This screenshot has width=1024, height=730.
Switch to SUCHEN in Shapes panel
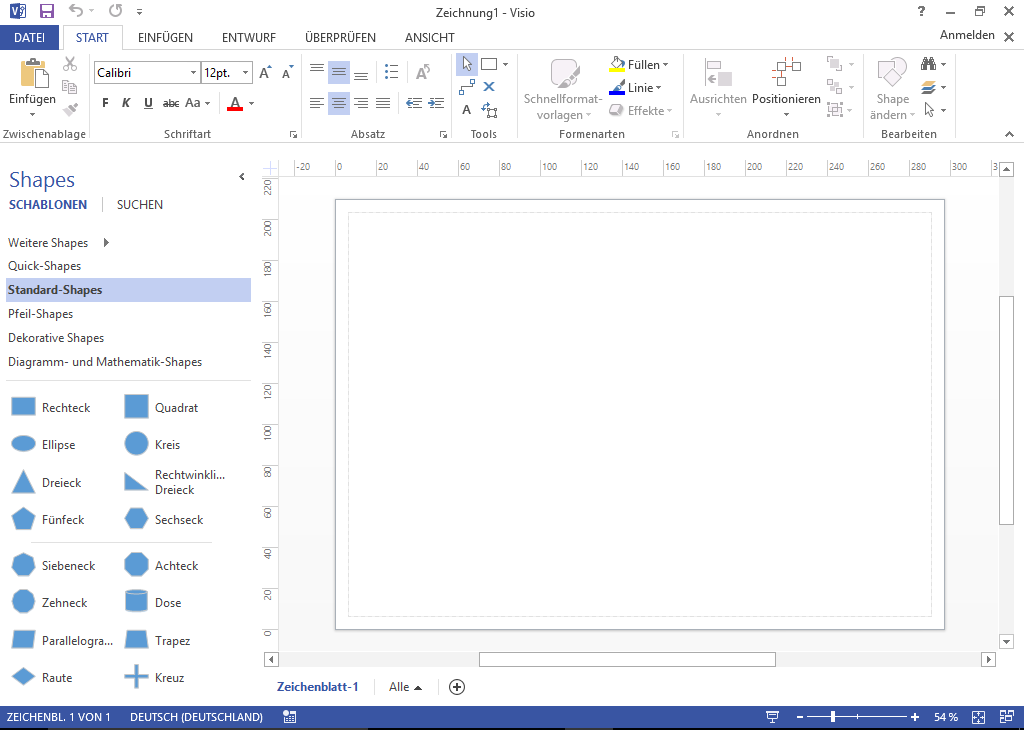click(140, 205)
